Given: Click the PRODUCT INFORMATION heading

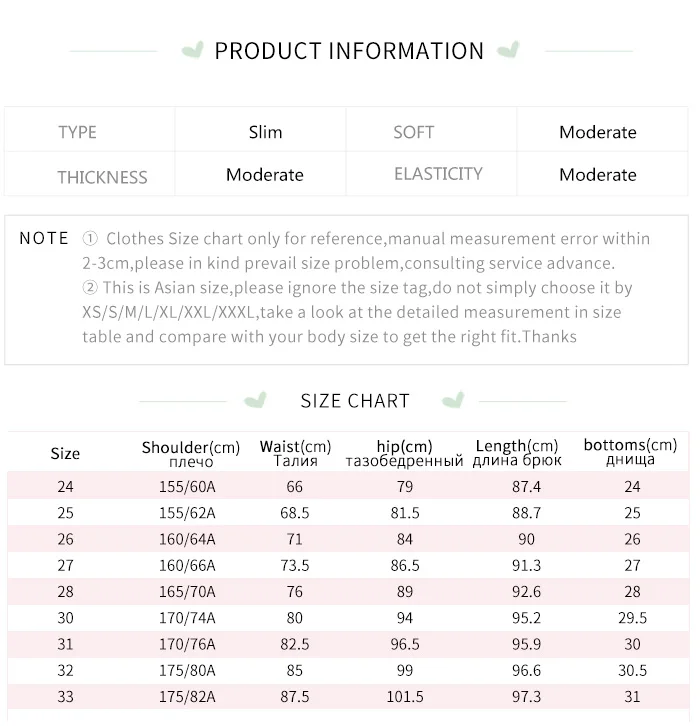Looking at the screenshot, I should coord(349,51).
